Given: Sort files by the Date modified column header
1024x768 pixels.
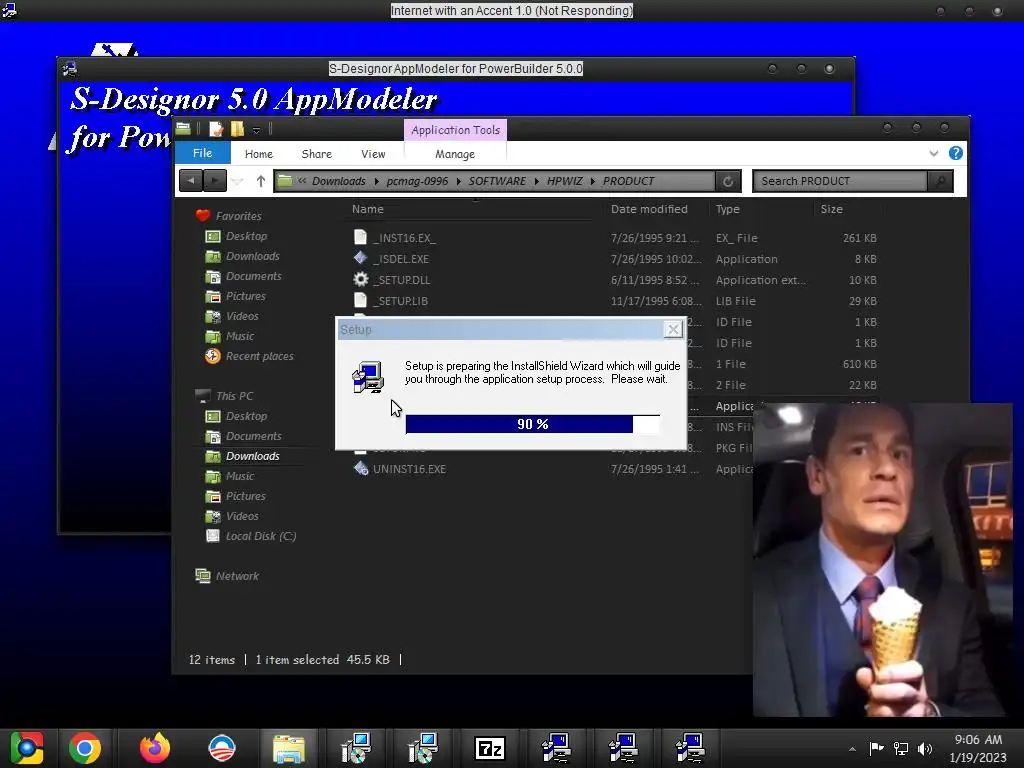Looking at the screenshot, I should (x=649, y=209).
